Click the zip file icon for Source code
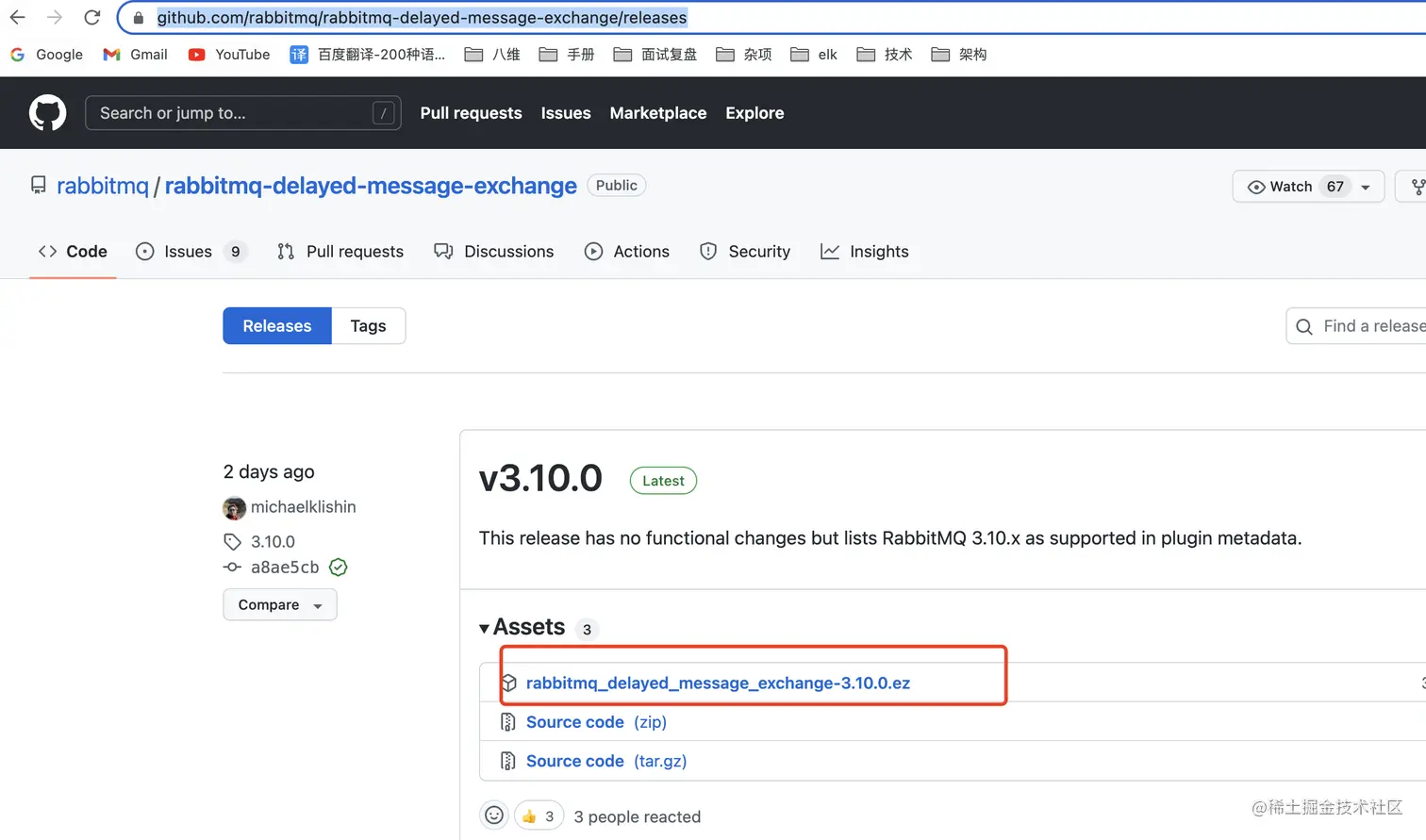This screenshot has height=840, width=1426. coord(507,722)
